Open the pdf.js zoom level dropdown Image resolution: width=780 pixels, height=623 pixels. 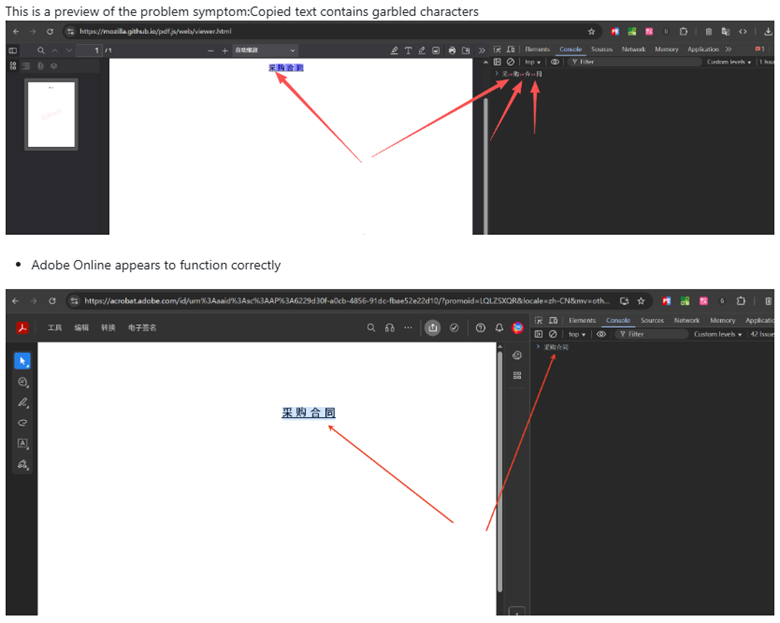[265, 50]
